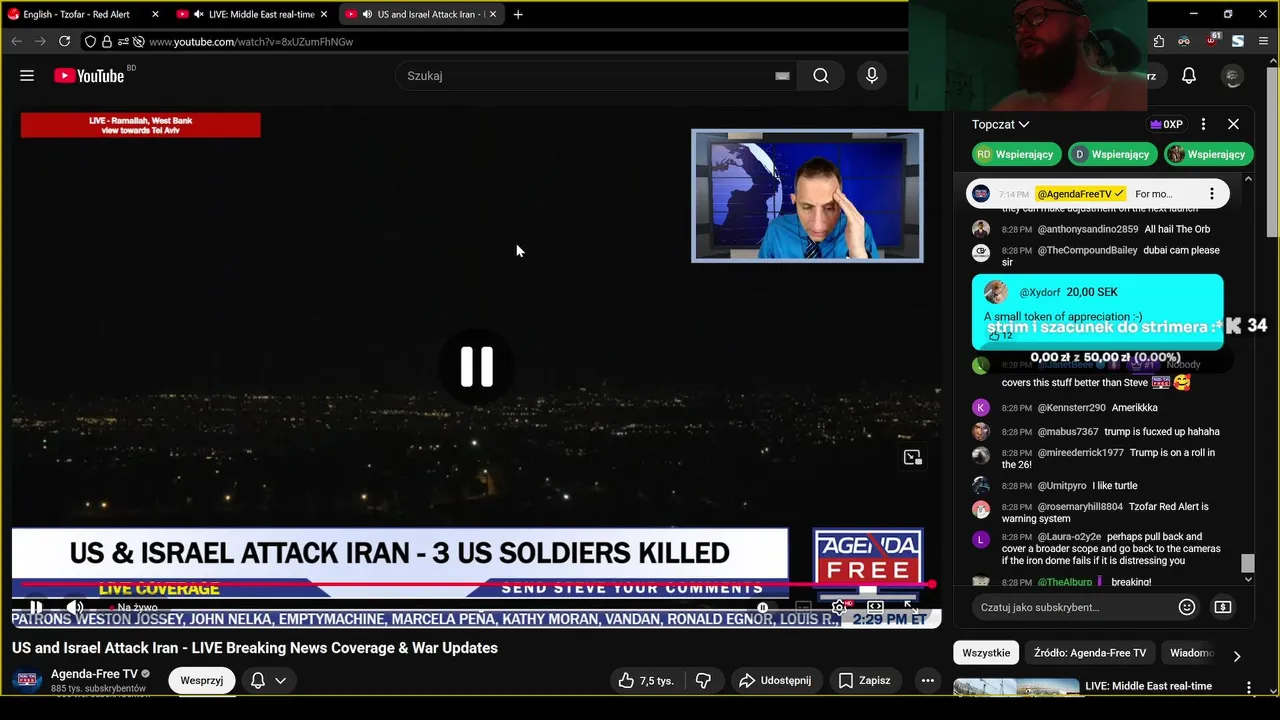This screenshot has height=720, width=1280.
Task: Pause the video with player control
Action: (x=36, y=607)
